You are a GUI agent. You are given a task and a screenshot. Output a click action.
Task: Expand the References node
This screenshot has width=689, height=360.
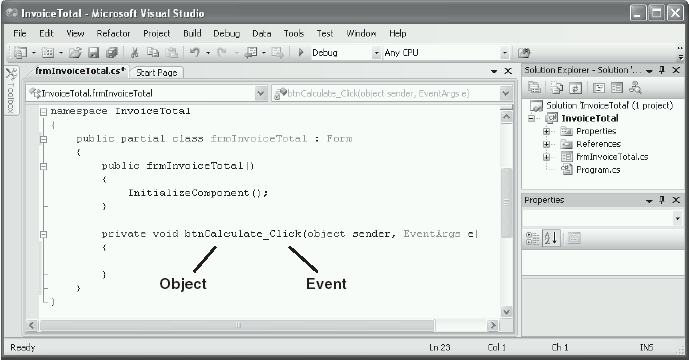[546, 144]
